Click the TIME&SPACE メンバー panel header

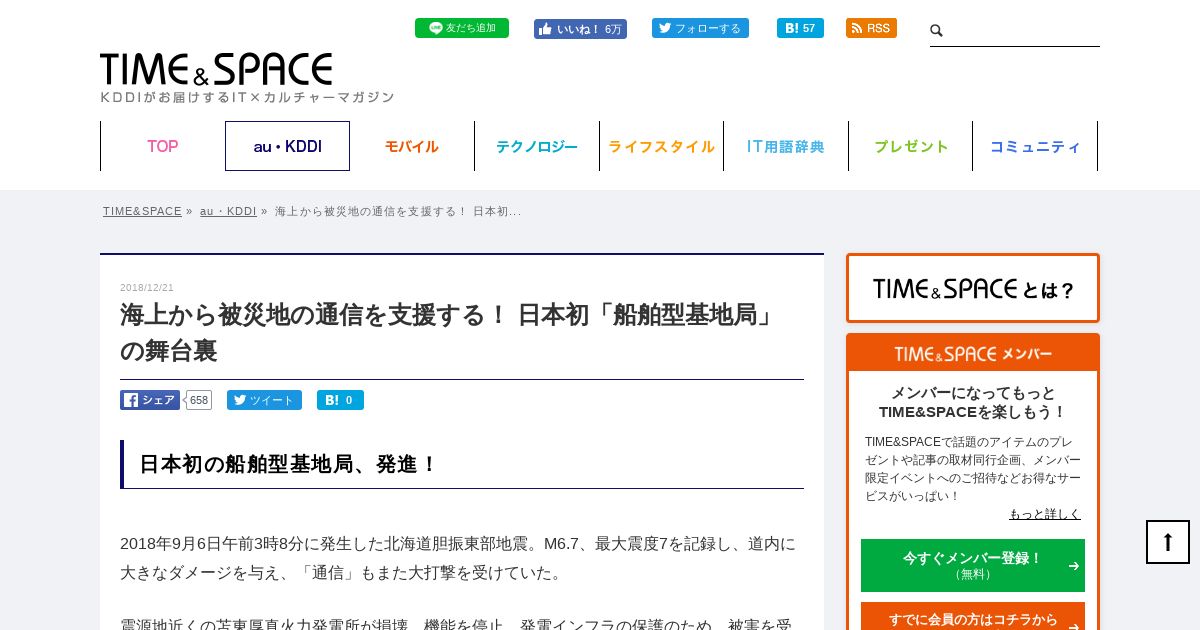pyautogui.click(x=973, y=353)
